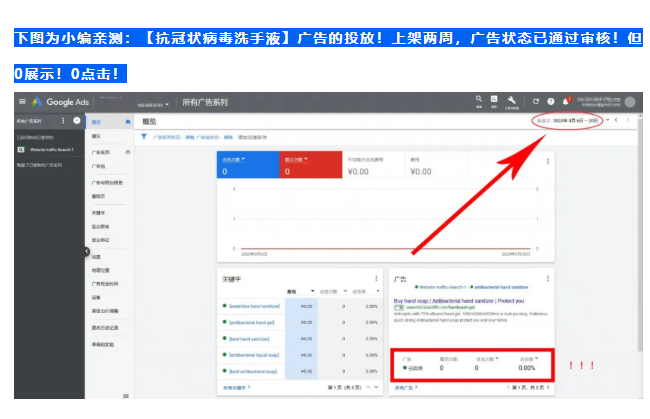This screenshot has height=419, width=650.
Task: Open the wrench tools and settings
Action: (512, 100)
